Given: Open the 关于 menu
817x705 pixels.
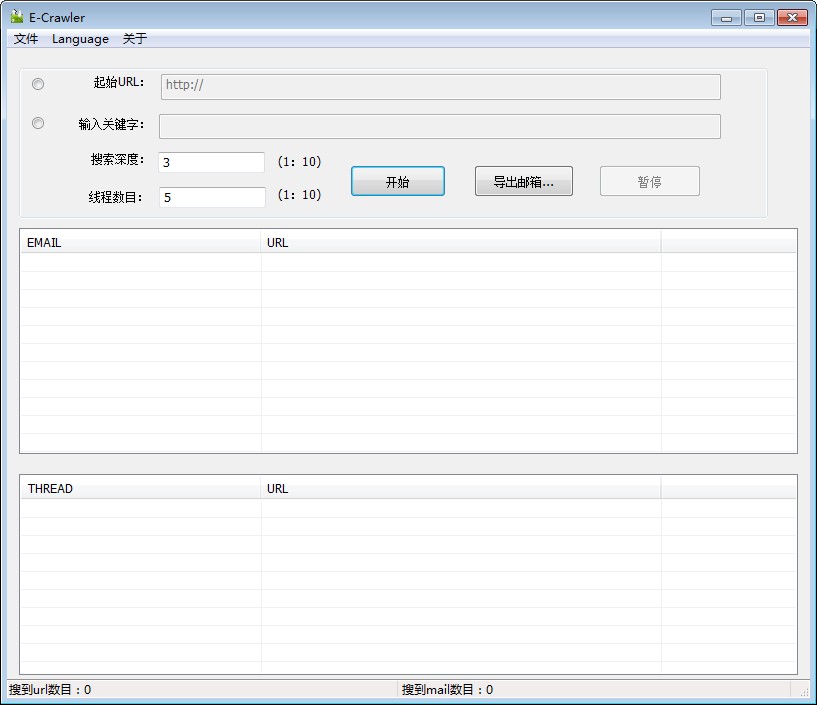Looking at the screenshot, I should [134, 39].
